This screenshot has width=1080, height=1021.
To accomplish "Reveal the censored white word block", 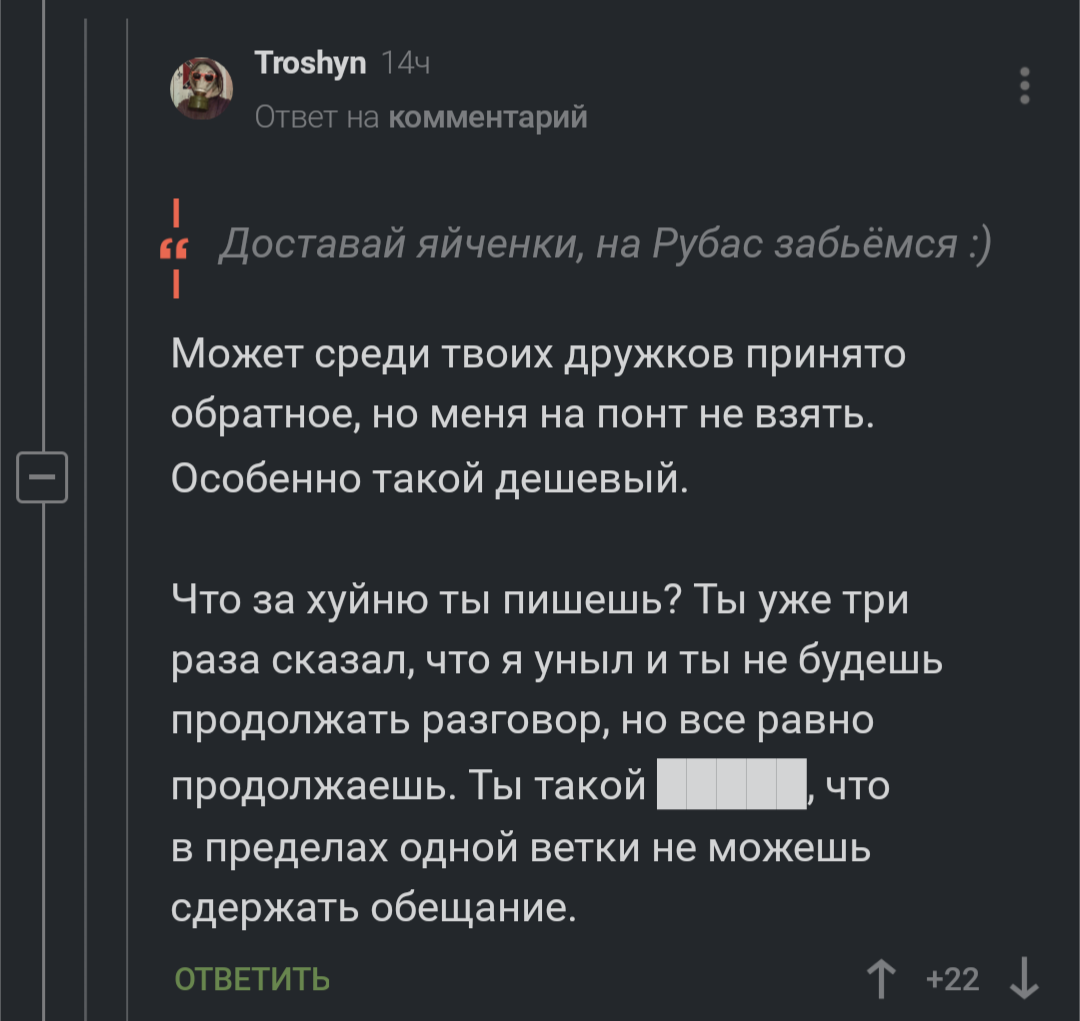I will 731,784.
